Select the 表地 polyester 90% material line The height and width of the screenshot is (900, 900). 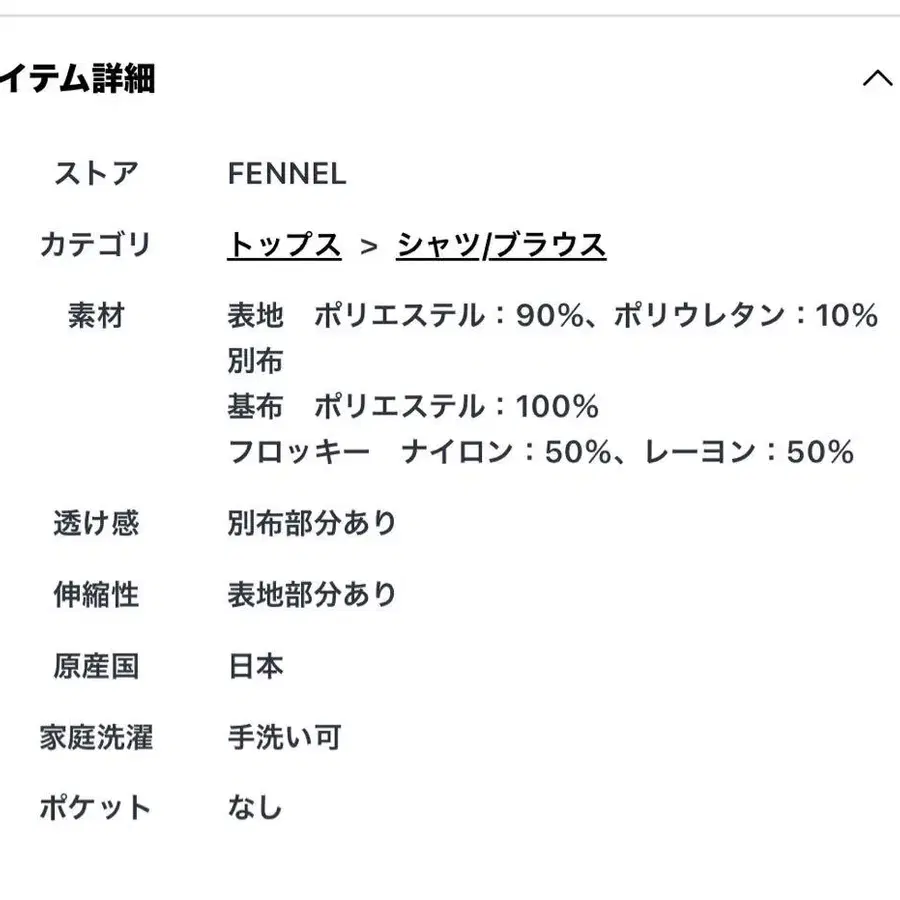pos(552,316)
